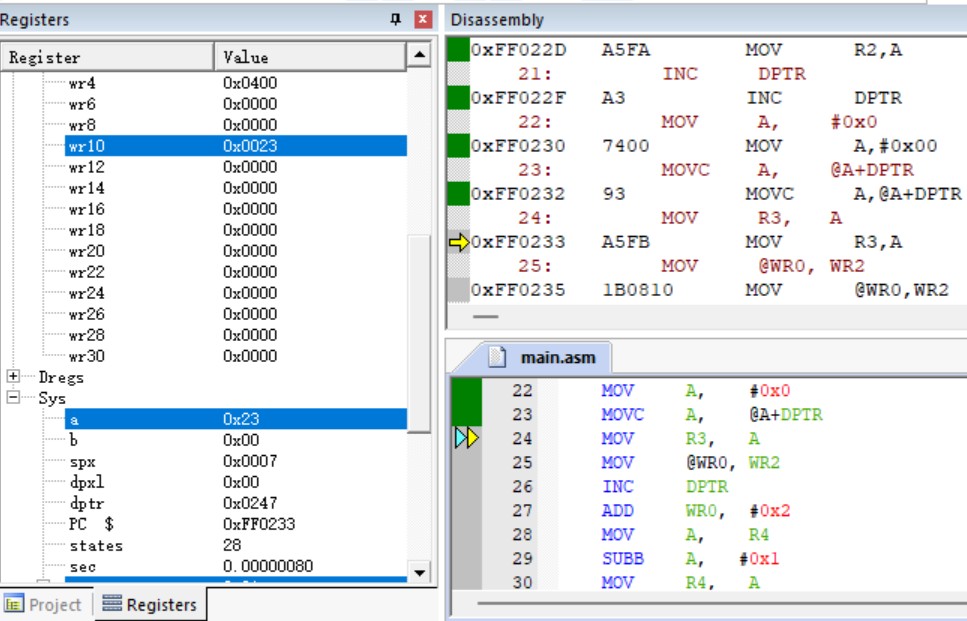Click disassembly address 0xFF0230
Screen dimensions: 967x621
pos(518,146)
